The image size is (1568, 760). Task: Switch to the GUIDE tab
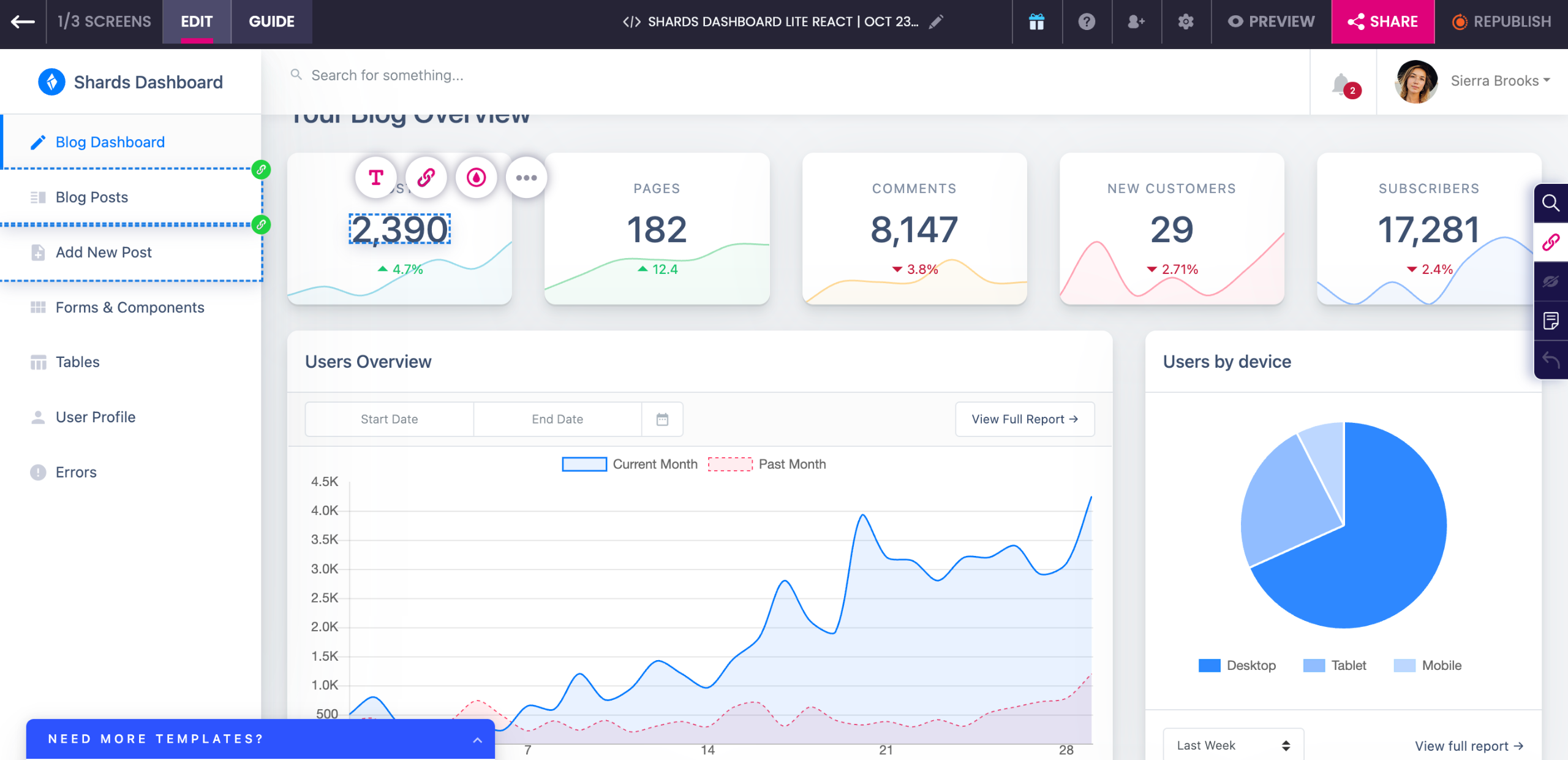(x=271, y=22)
